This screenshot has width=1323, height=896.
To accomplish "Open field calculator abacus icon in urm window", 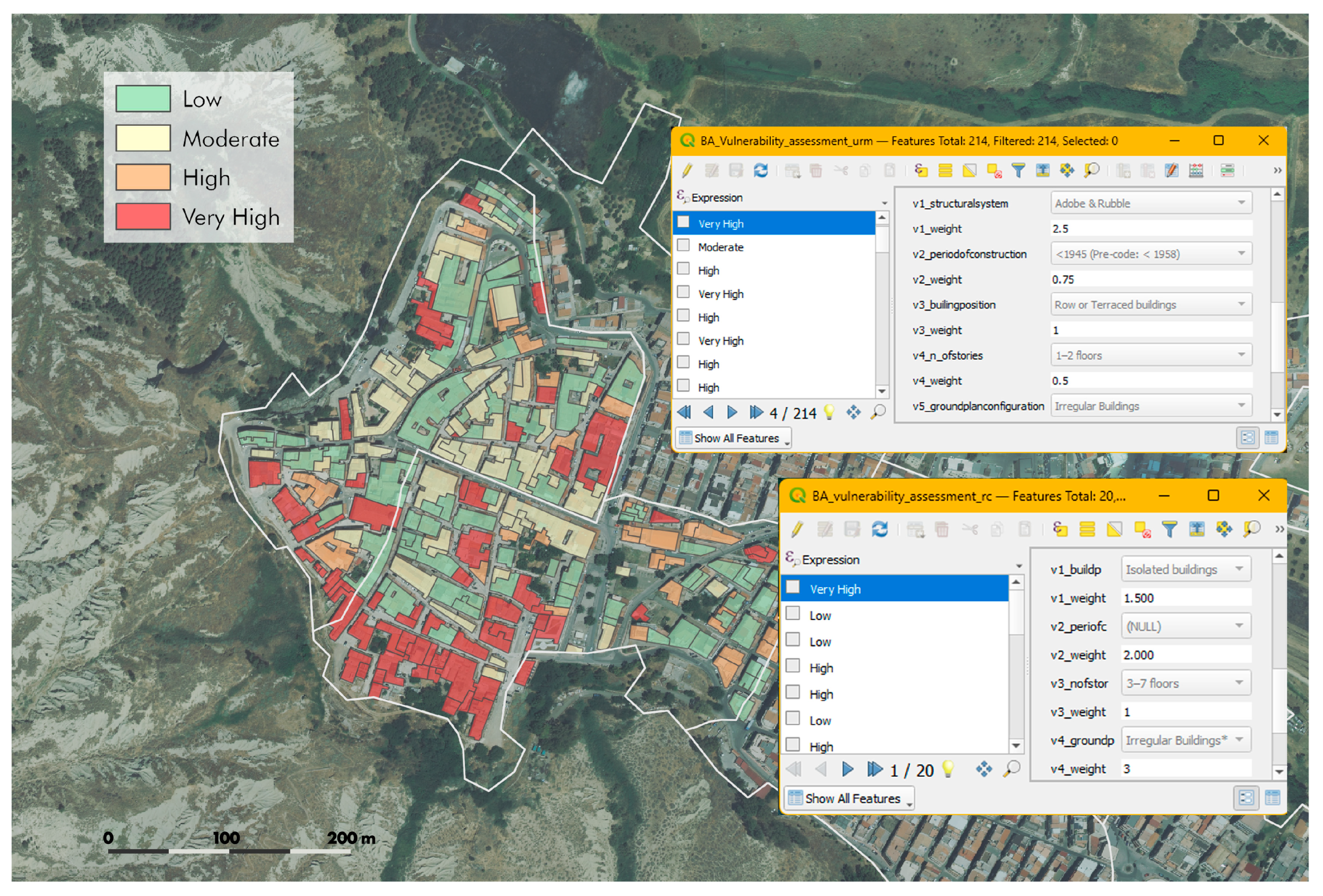I will point(1196,170).
